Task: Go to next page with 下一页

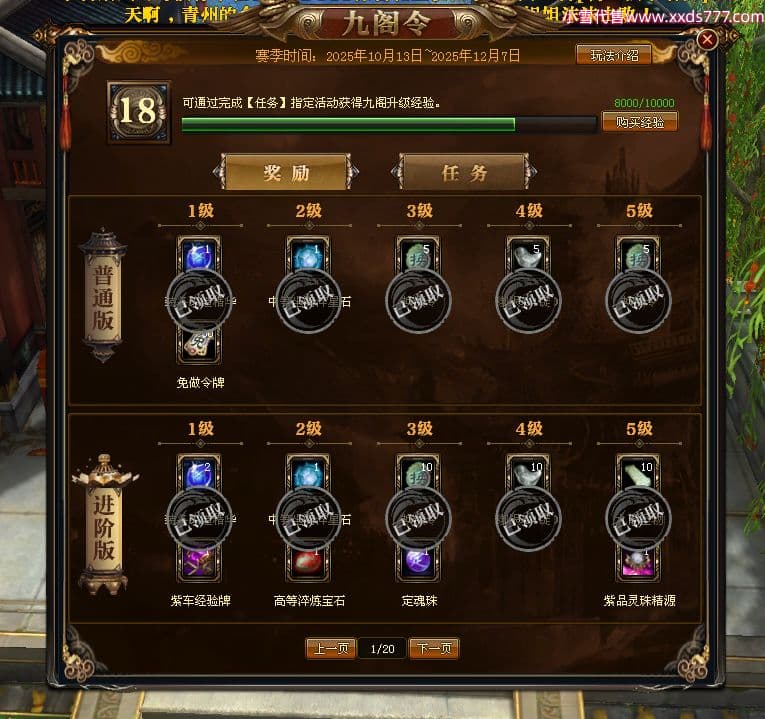Action: (434, 648)
